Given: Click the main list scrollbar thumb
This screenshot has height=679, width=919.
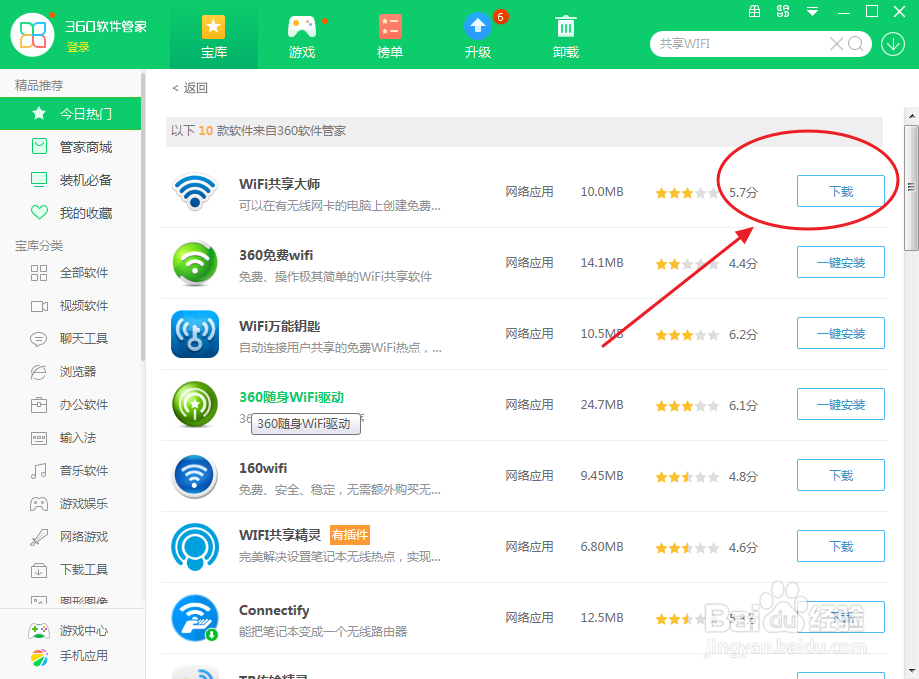Looking at the screenshot, I should tap(911, 187).
